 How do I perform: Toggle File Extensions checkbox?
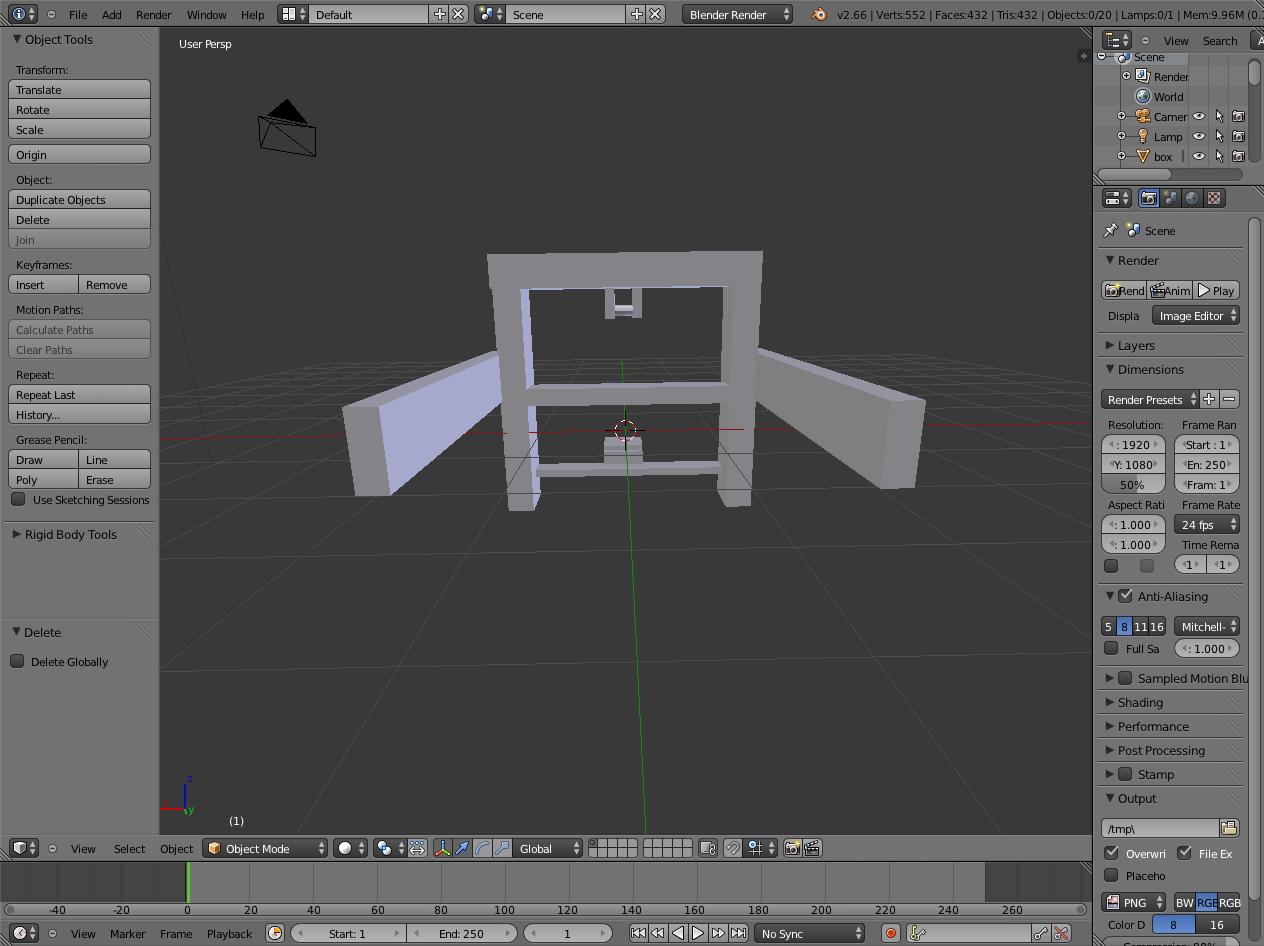coord(1185,853)
